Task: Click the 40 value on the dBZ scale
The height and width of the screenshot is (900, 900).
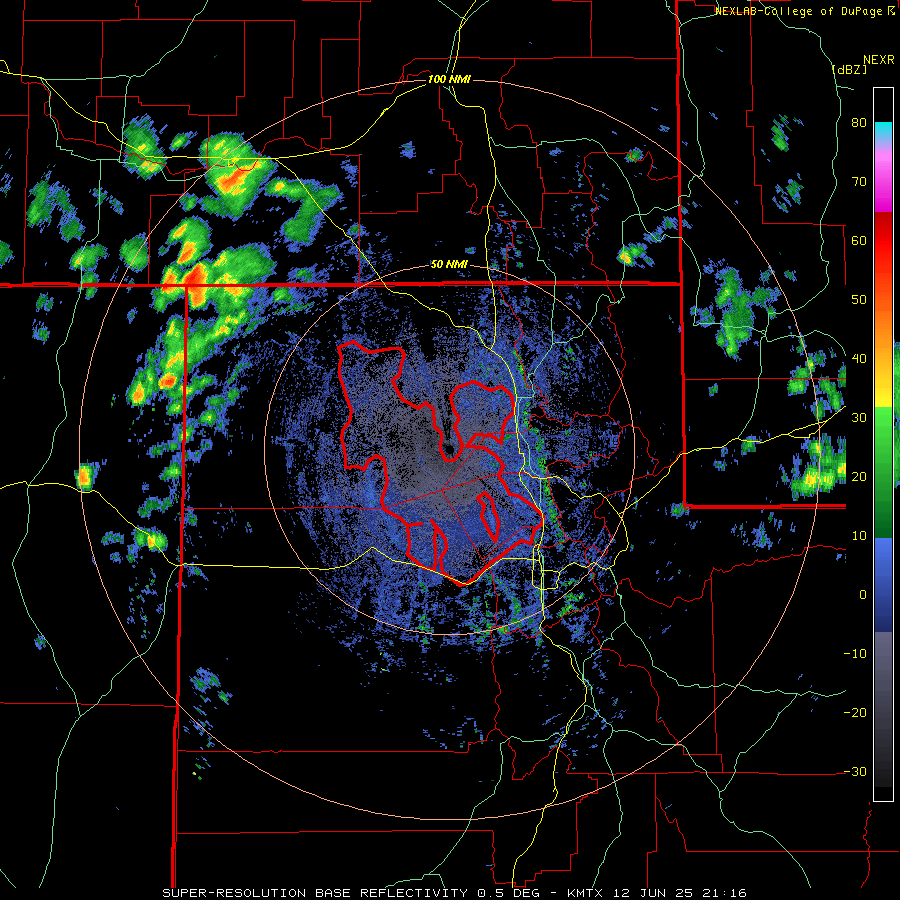Action: (859, 359)
